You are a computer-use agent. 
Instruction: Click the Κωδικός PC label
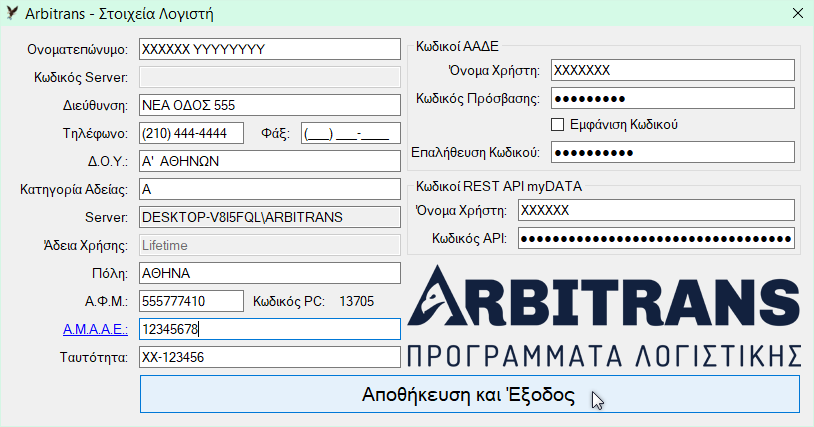[x=289, y=301]
